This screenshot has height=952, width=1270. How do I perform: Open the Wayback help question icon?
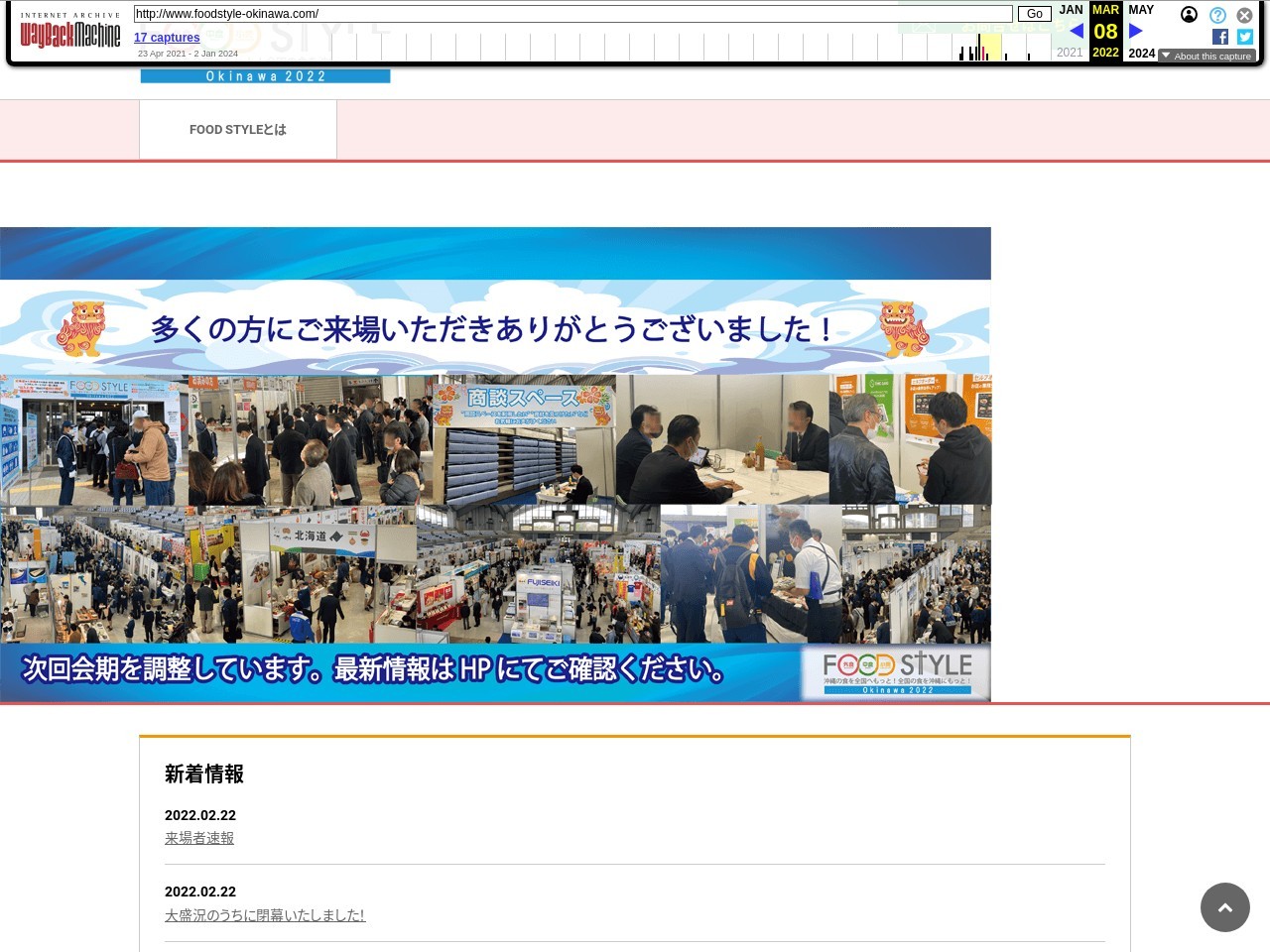[1217, 15]
